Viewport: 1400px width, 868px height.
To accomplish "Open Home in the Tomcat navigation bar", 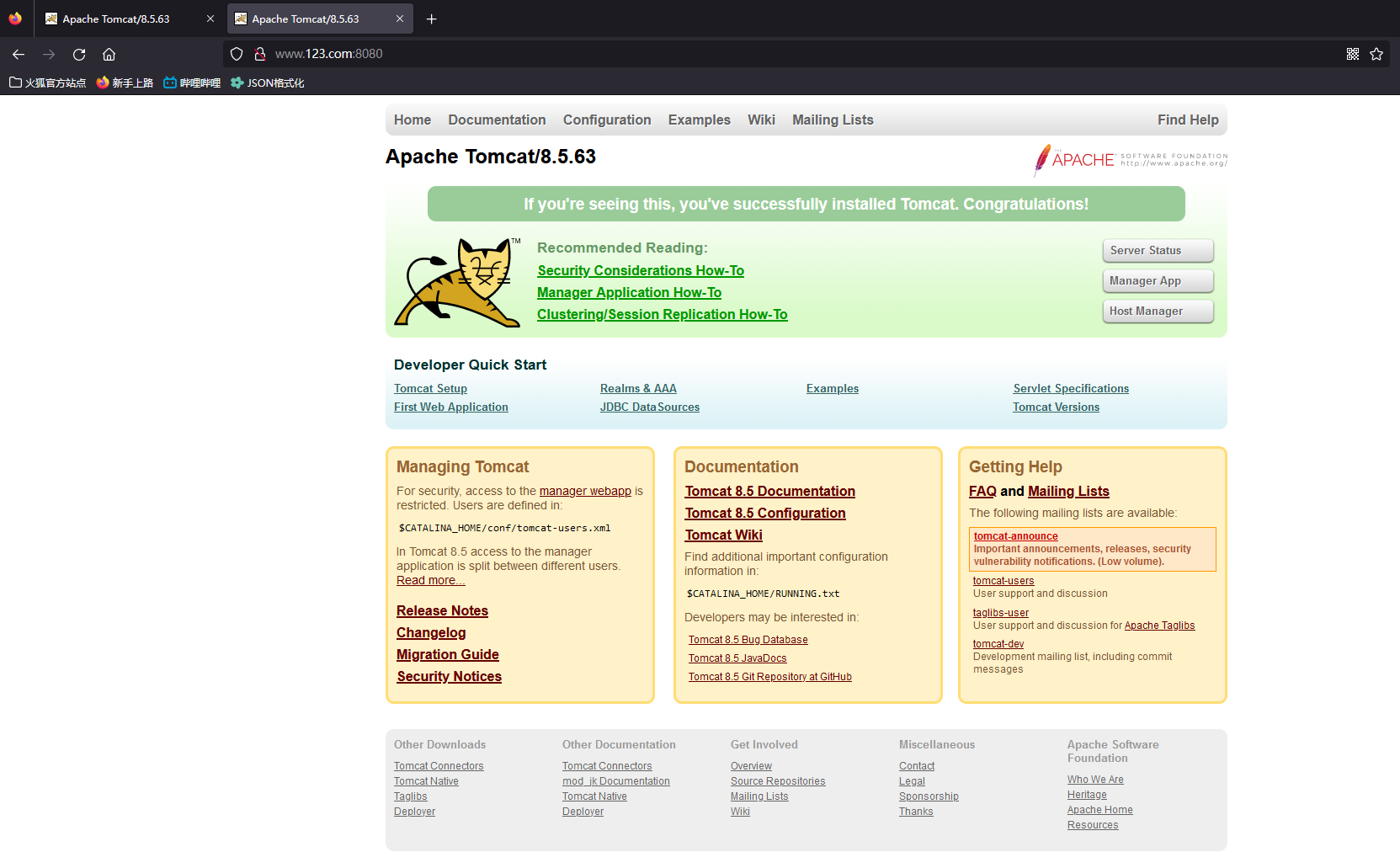I will (x=413, y=120).
